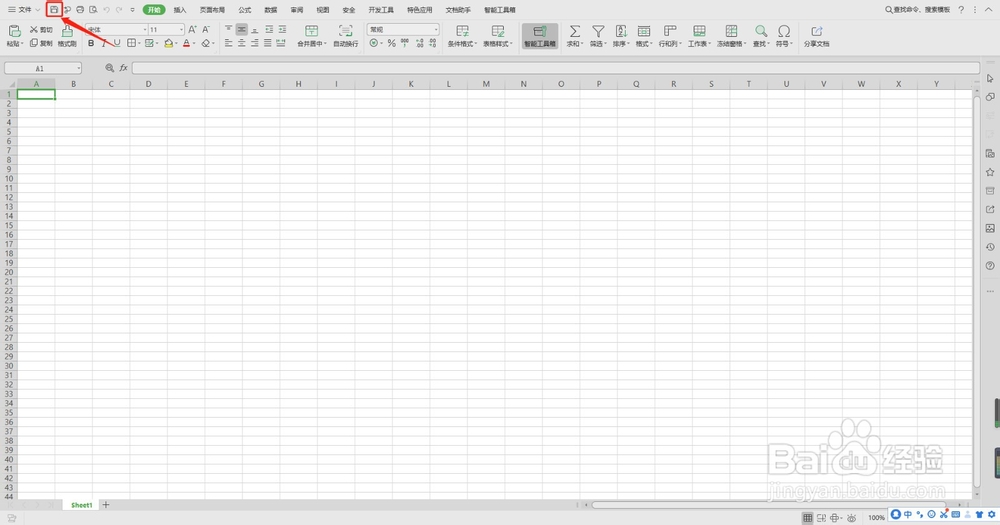Click the Redo arrow icon
The width and height of the screenshot is (1000, 525).
(x=119, y=10)
